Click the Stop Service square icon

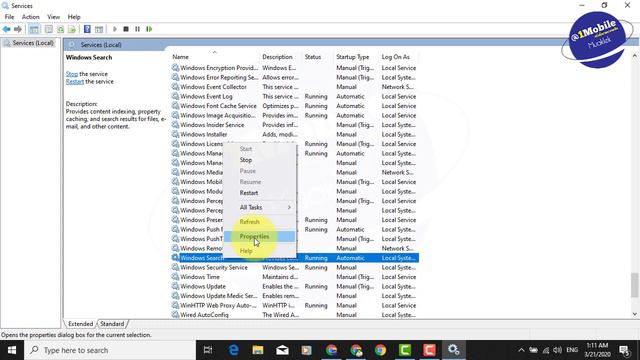(126, 29)
